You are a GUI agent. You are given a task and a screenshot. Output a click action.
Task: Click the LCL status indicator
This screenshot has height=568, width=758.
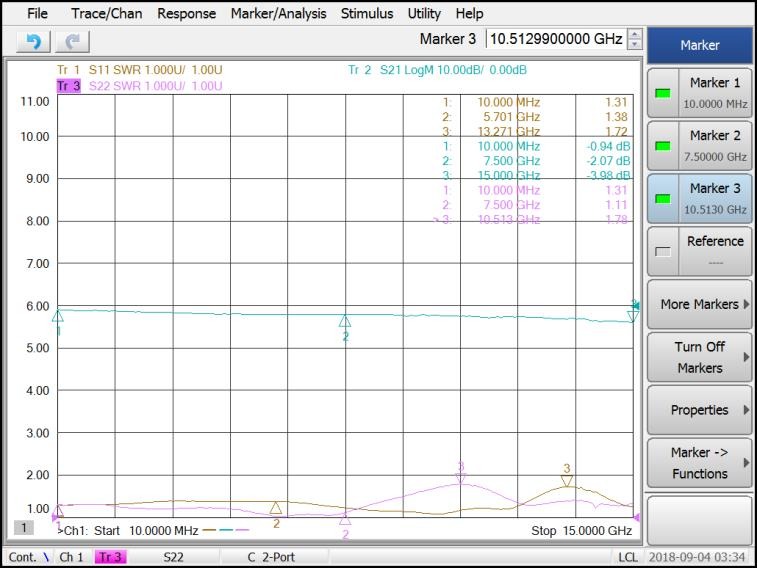tap(627, 557)
